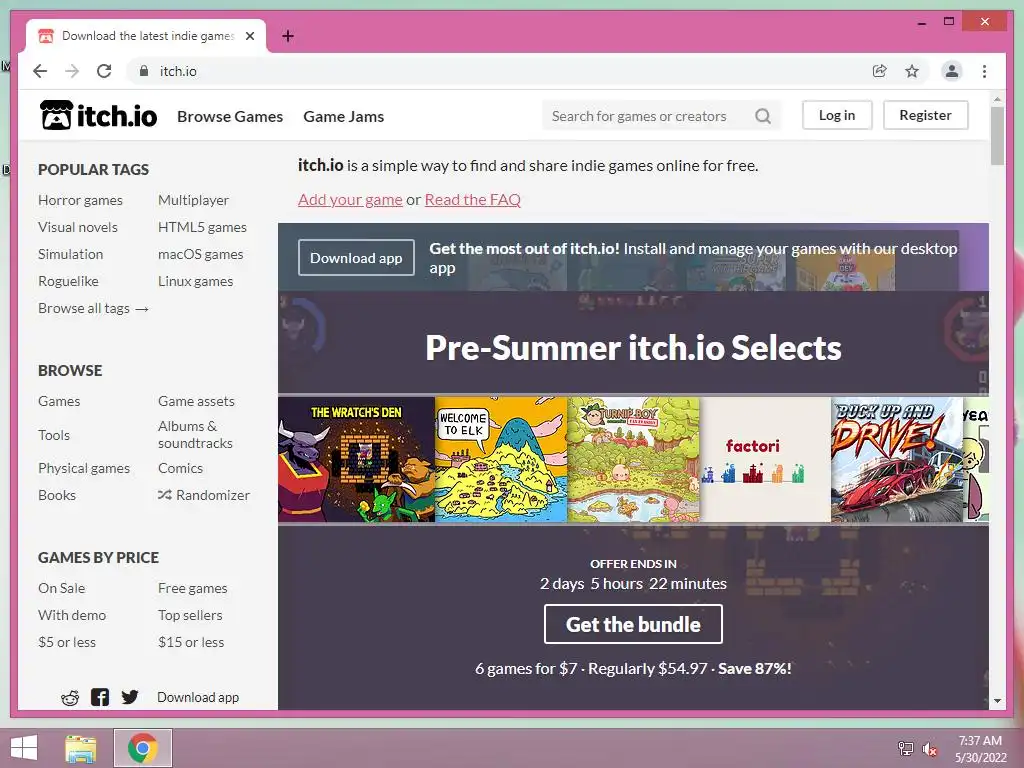
Task: Open a new browser tab
Action: [287, 36]
